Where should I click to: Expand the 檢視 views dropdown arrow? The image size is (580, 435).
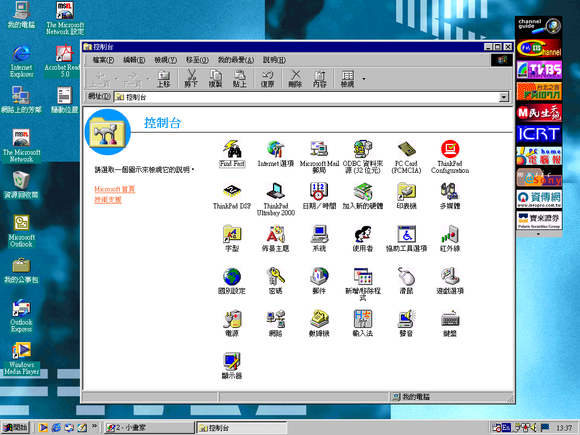coord(364,79)
